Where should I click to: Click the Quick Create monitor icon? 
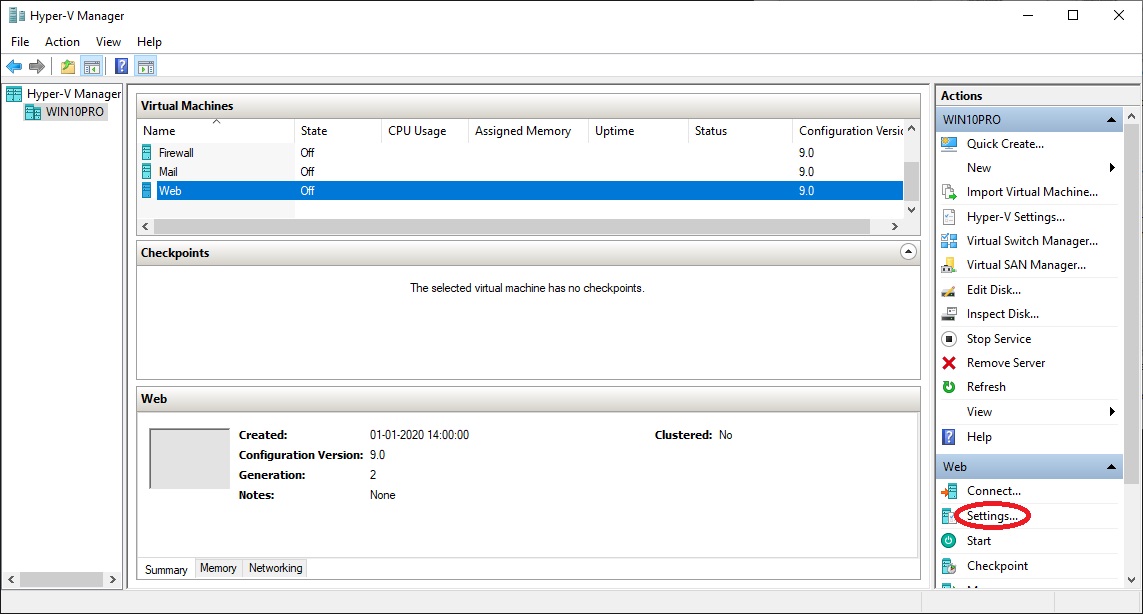pyautogui.click(x=949, y=144)
